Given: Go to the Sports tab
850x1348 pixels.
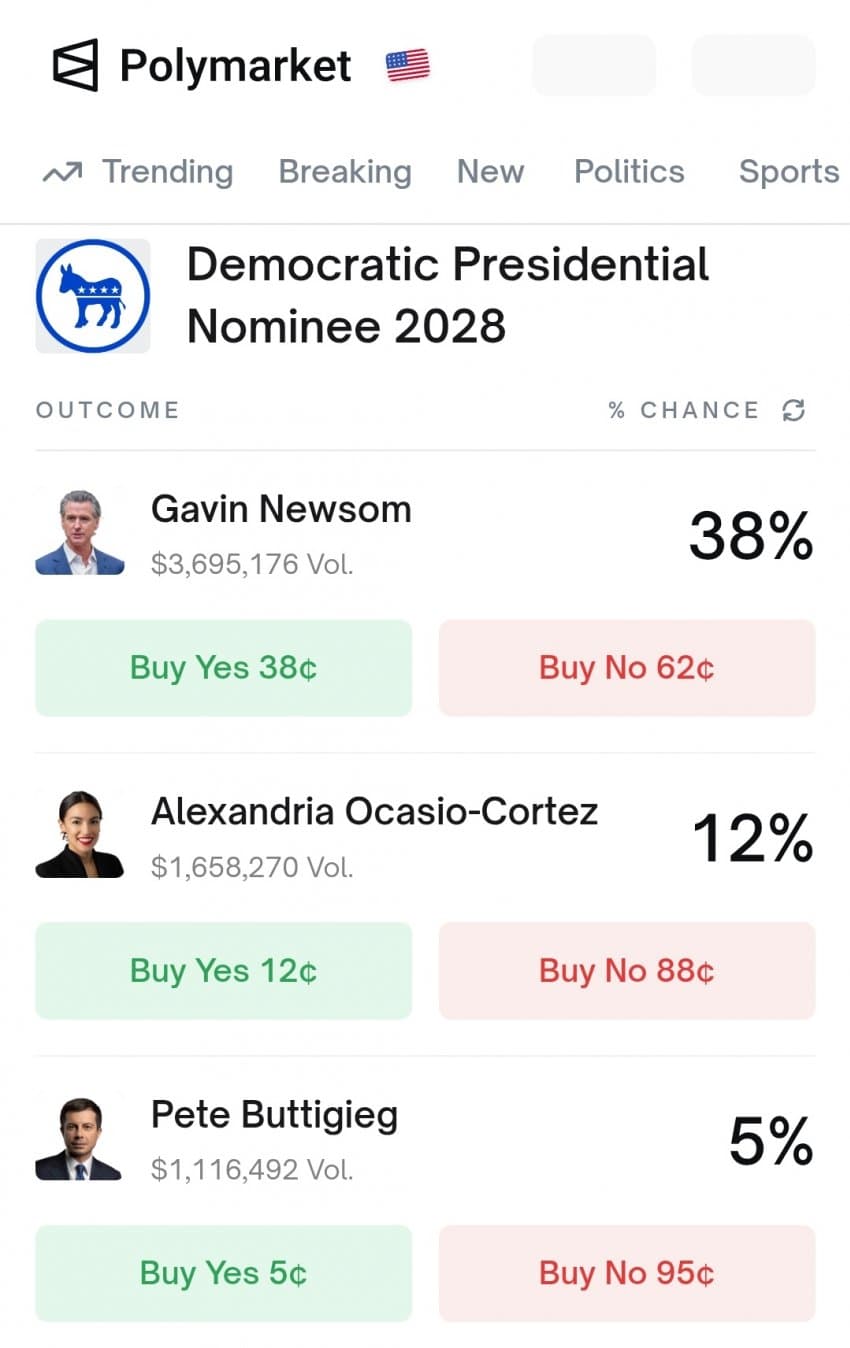Looking at the screenshot, I should pos(788,172).
